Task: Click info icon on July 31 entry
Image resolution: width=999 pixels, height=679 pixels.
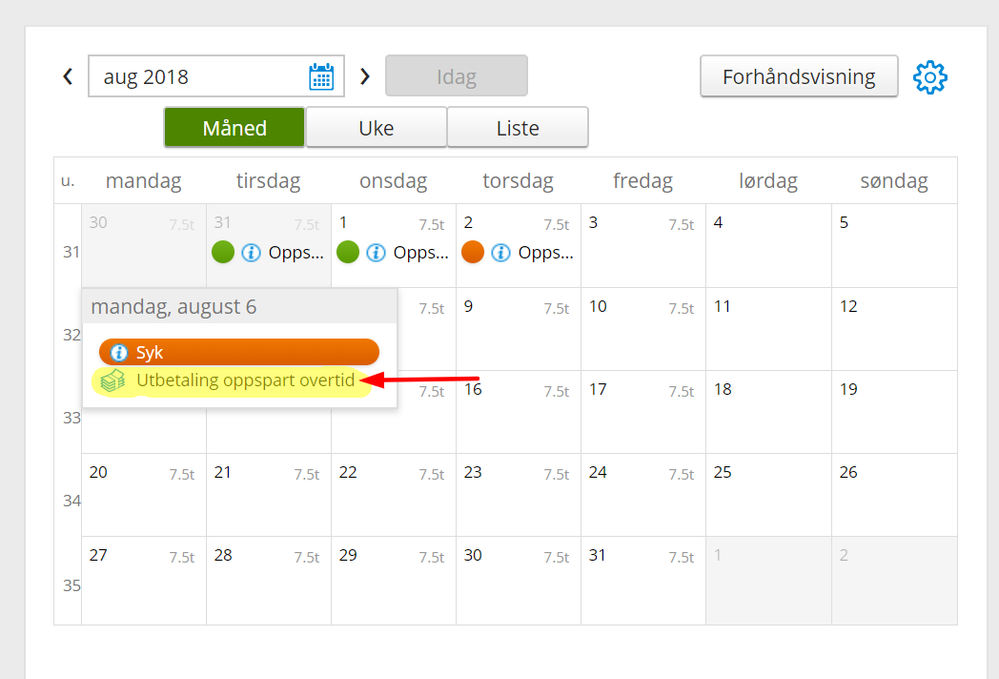Action: (251, 253)
